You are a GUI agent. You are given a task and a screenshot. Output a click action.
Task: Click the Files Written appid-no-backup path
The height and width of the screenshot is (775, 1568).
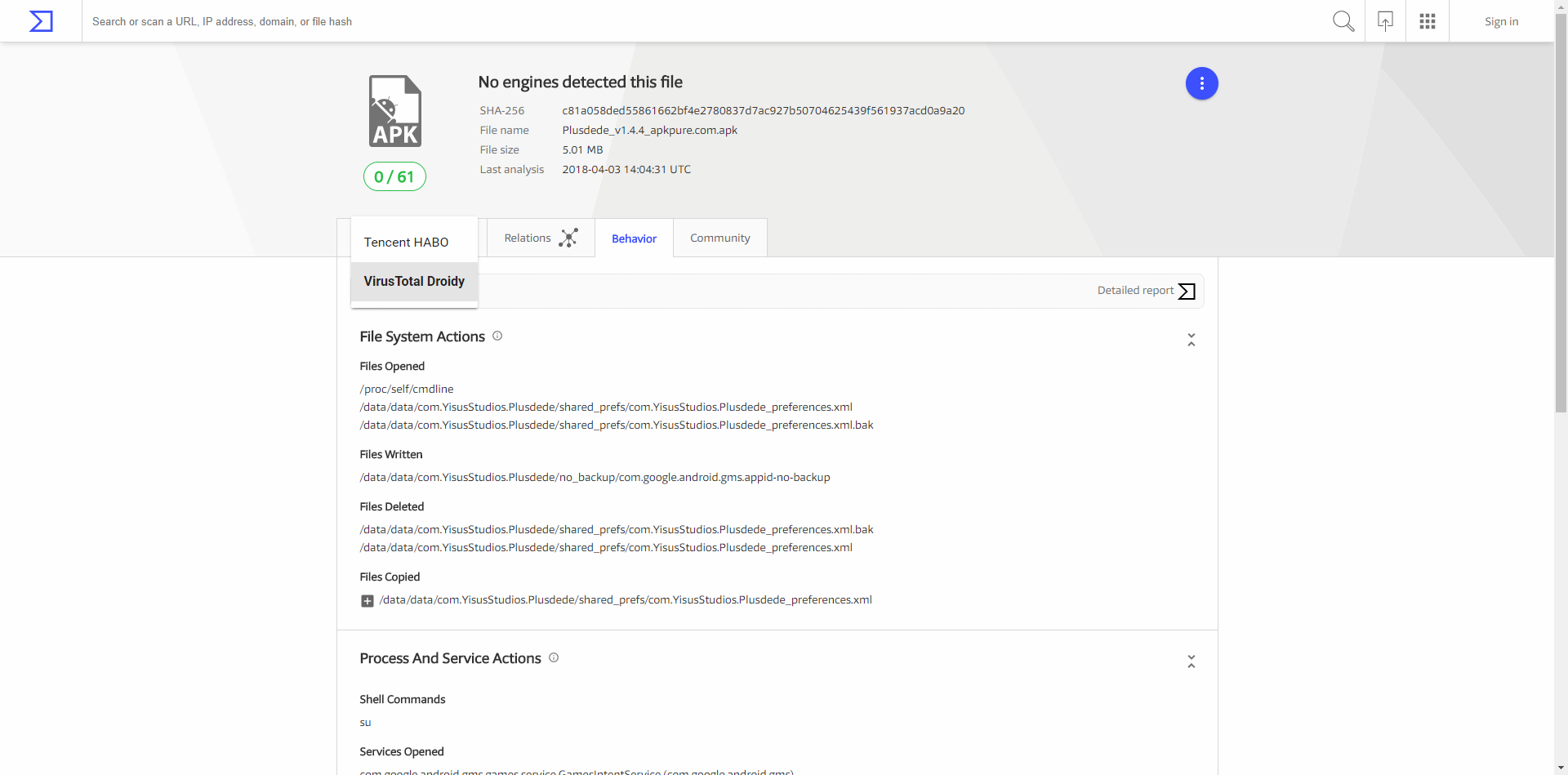click(595, 477)
